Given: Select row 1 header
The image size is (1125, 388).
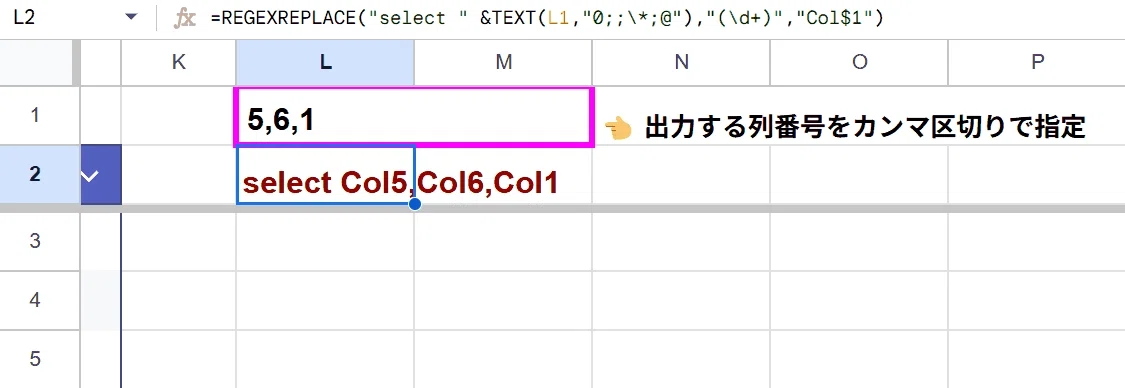Looking at the screenshot, I should click(x=34, y=115).
